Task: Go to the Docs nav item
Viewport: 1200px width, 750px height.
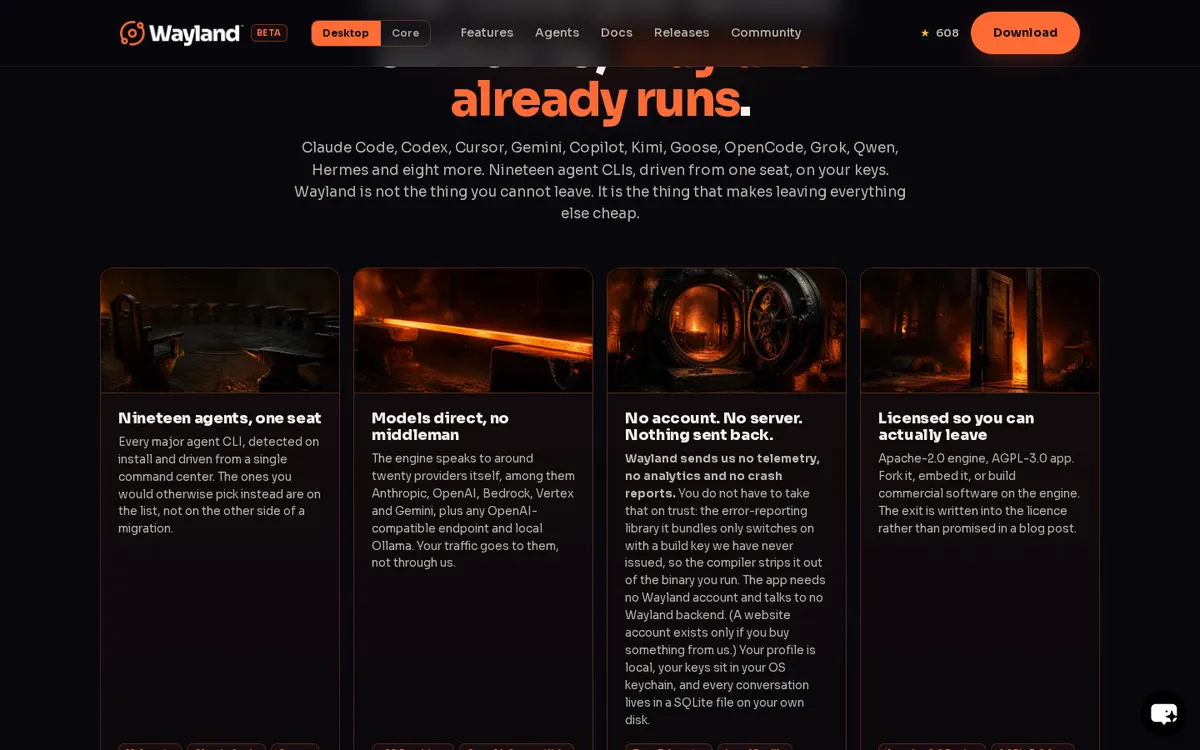Action: pos(616,33)
